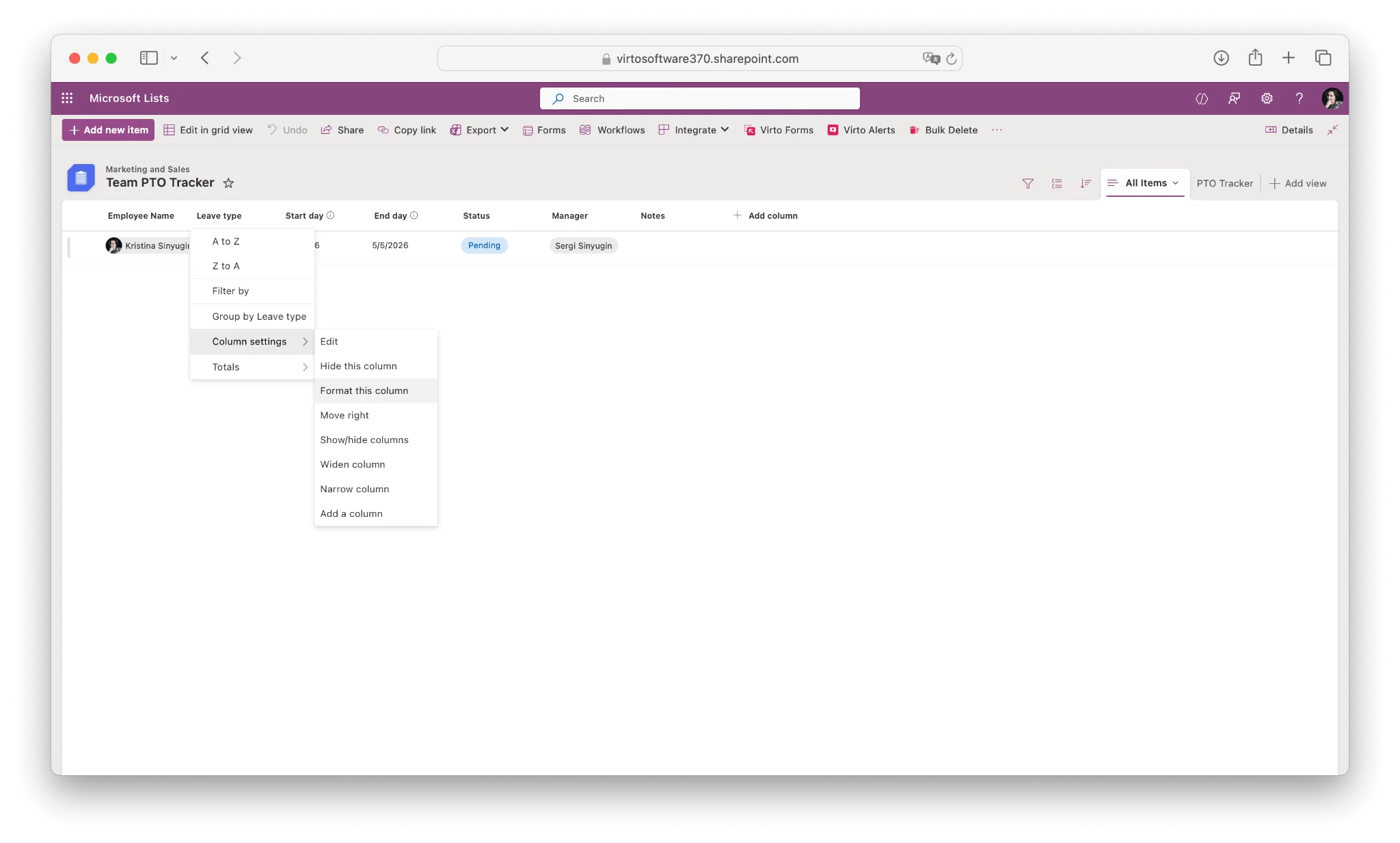Show Safari tab overview
The image size is (1400, 843).
[1323, 58]
